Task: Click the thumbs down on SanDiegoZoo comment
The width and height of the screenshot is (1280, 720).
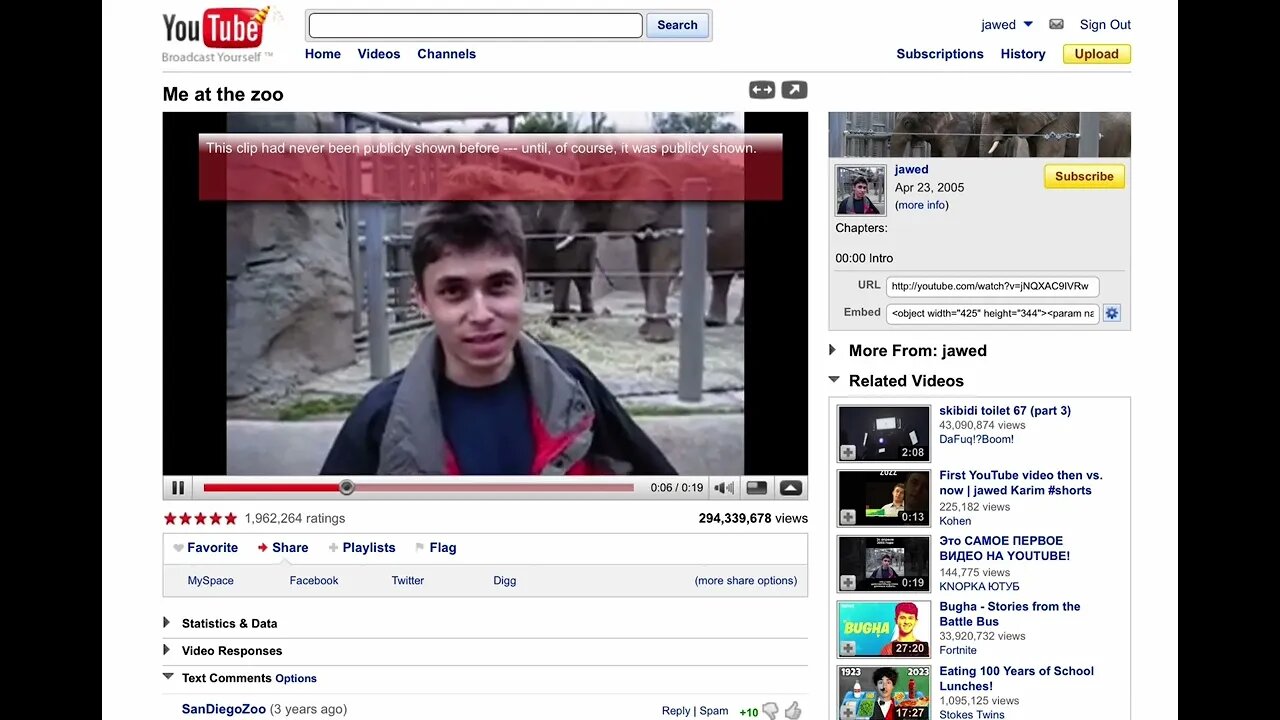Action: pos(770,711)
